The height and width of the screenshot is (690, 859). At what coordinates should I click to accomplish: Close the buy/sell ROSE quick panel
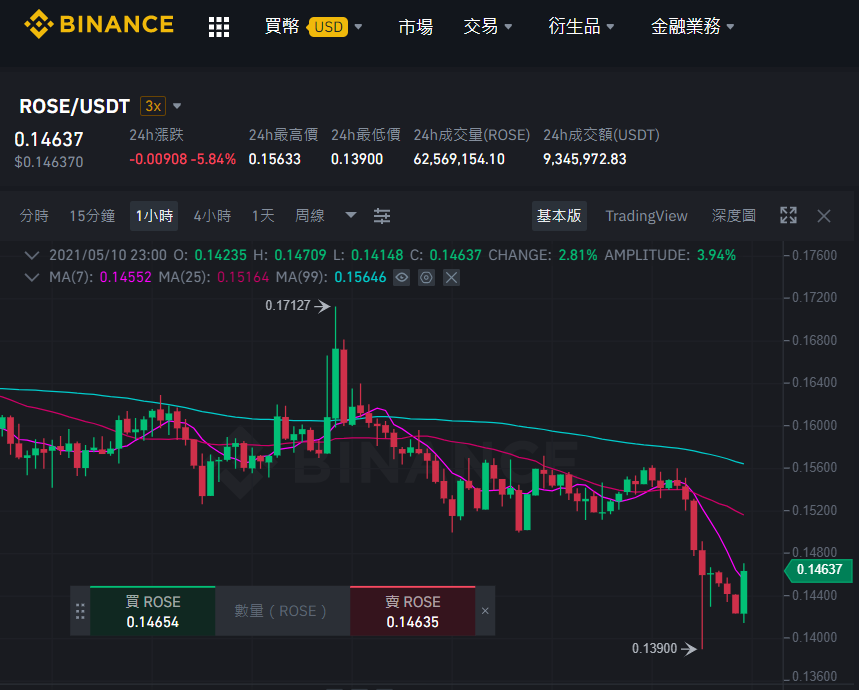tap(485, 611)
